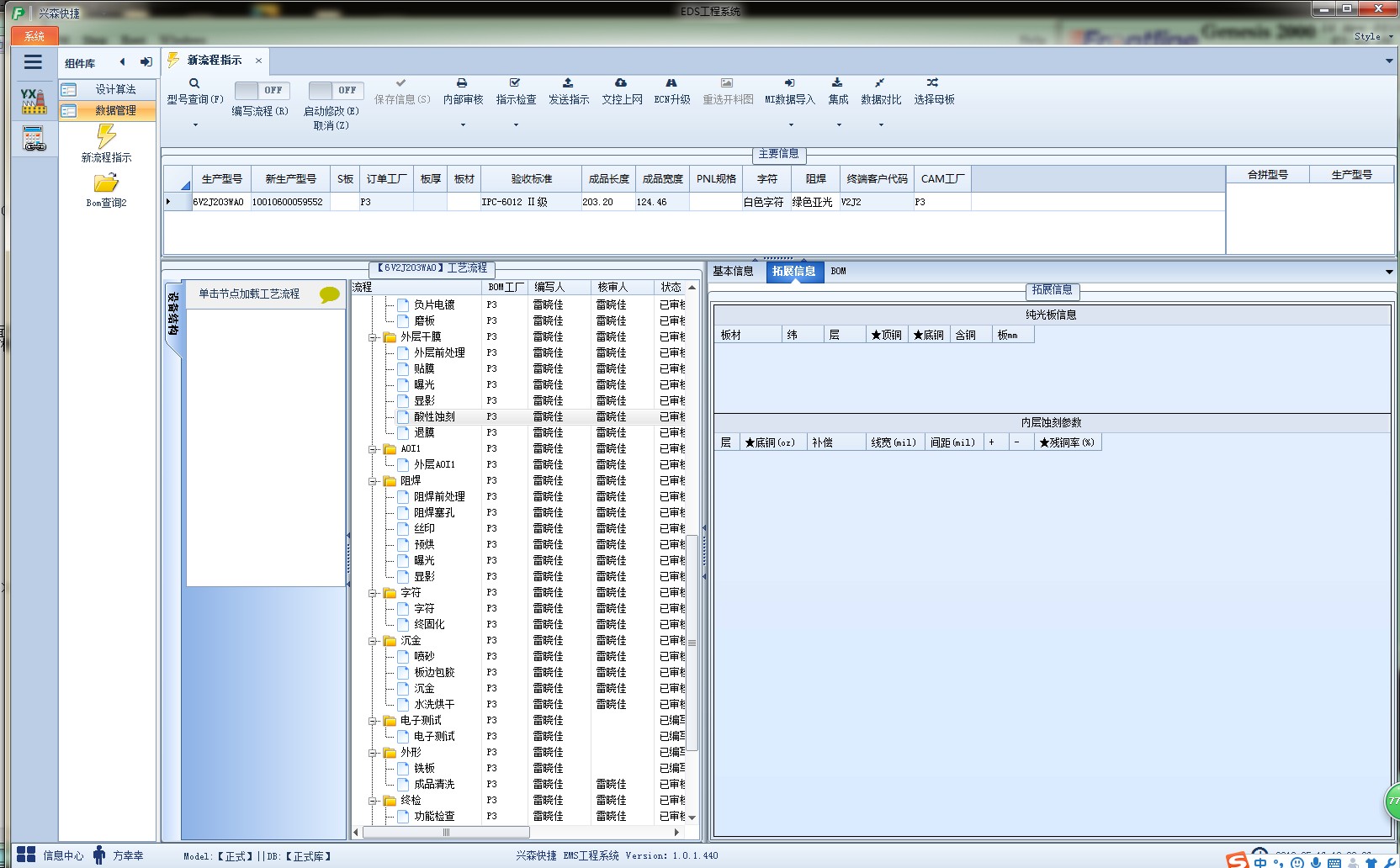Click the 生产型号 cell 6V2J203WA0
This screenshot has width=1400, height=868.
pos(218,203)
